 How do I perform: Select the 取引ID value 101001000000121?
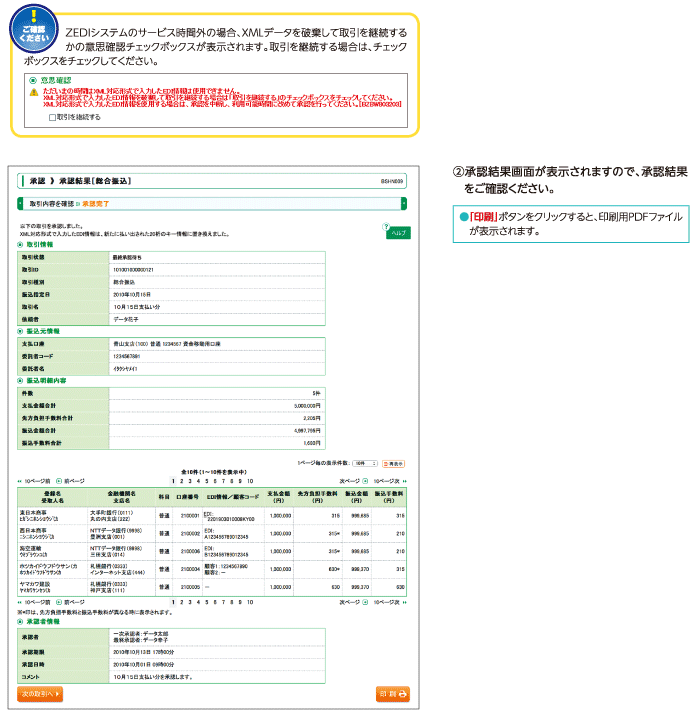tap(133, 270)
